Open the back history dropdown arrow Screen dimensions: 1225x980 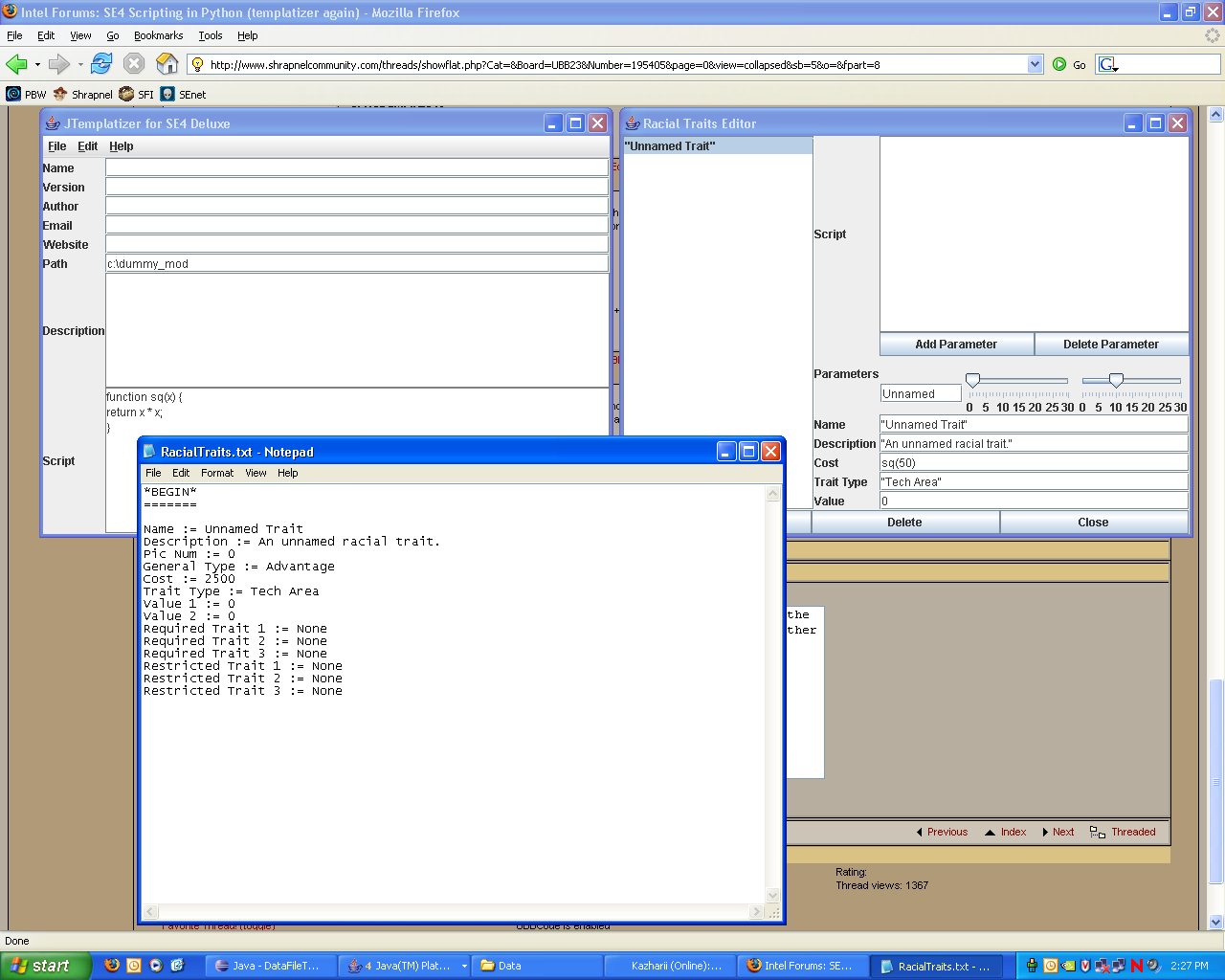click(37, 65)
